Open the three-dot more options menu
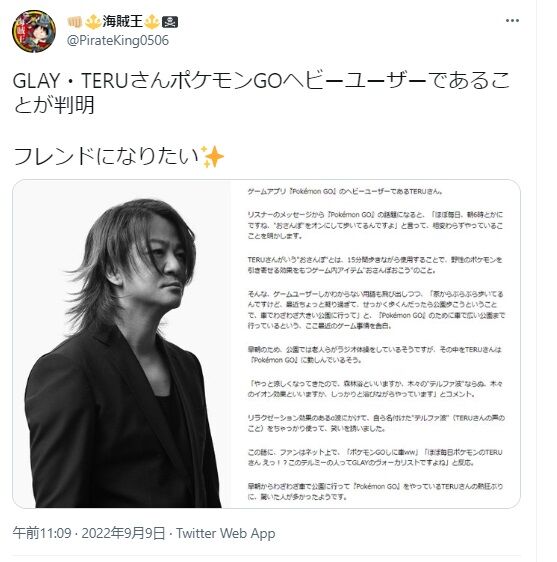Viewport: 557px width, 562px height. coord(512,21)
